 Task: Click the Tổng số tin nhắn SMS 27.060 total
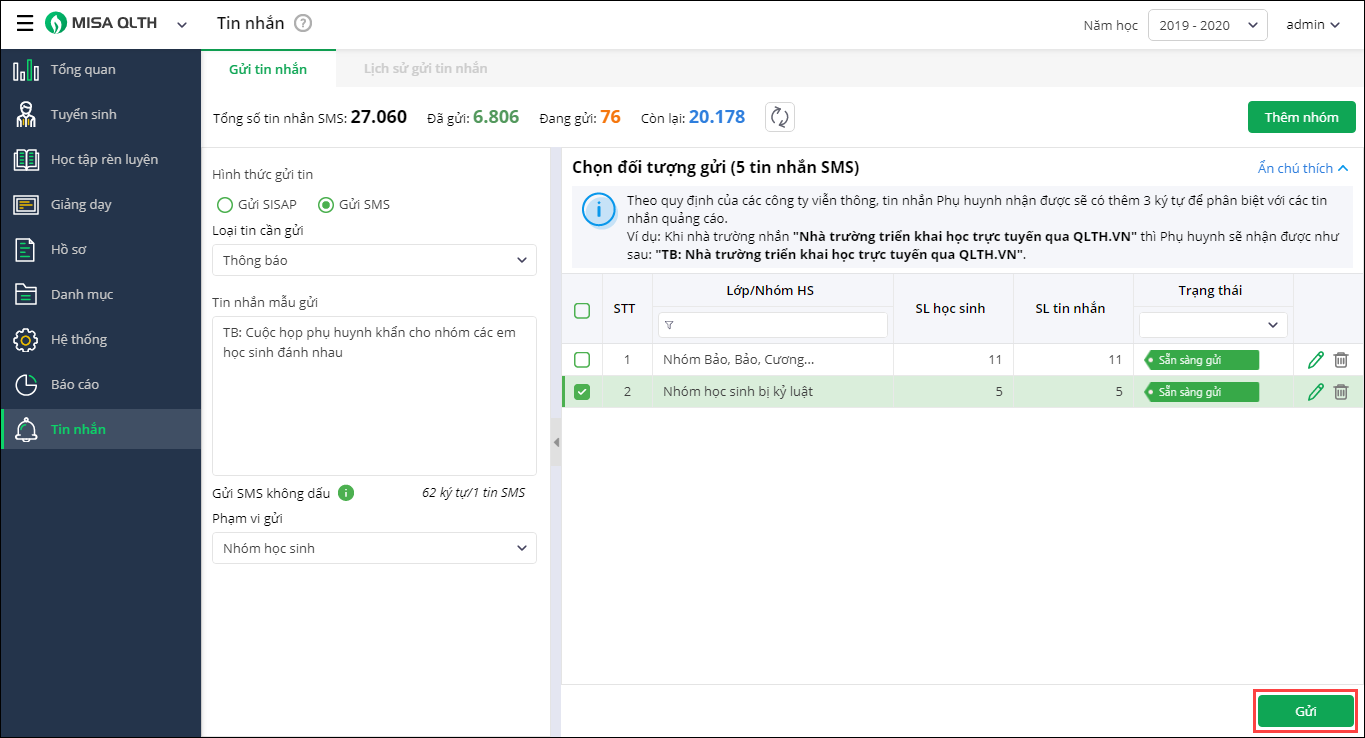click(310, 117)
